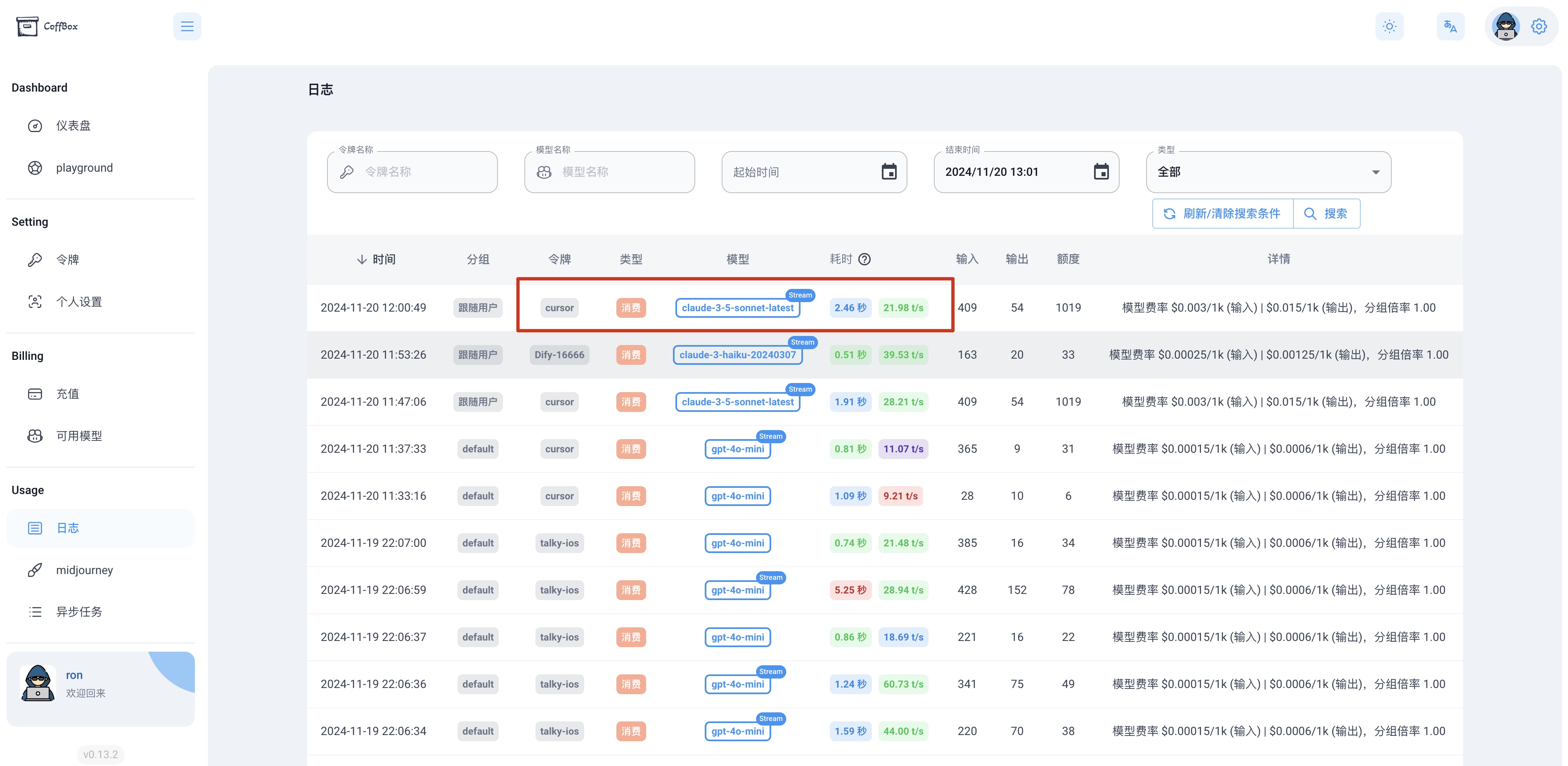Click the 耗时 help question mark icon
Image resolution: width=1568 pixels, height=766 pixels.
pos(865,259)
